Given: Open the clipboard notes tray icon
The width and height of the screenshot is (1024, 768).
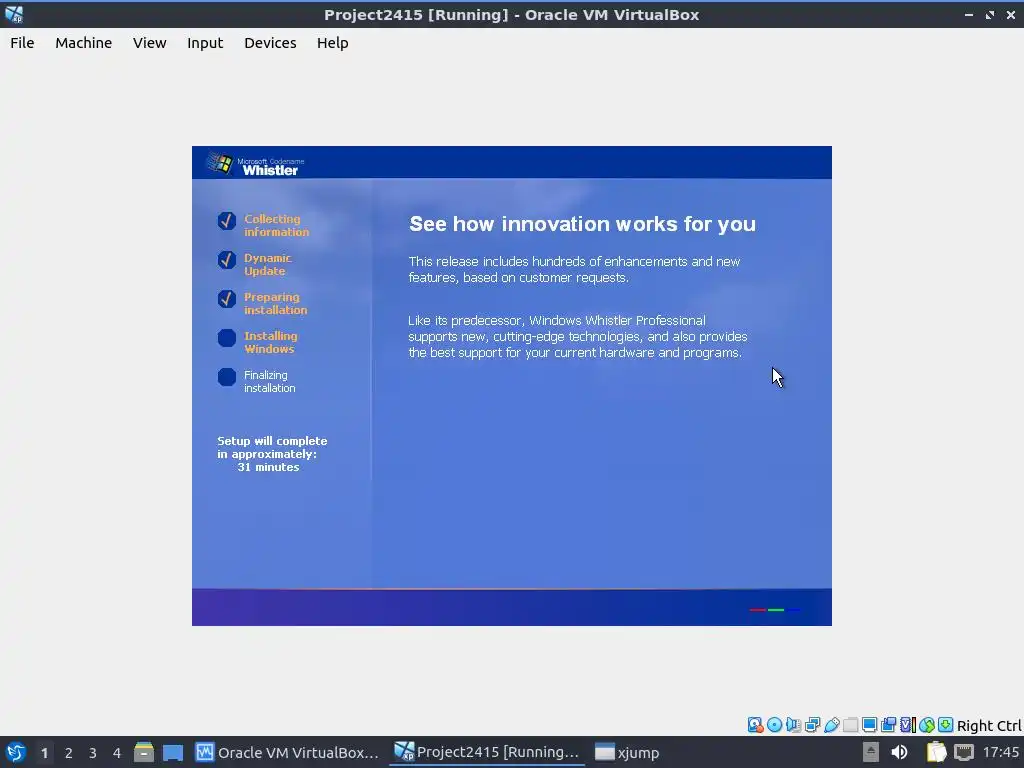Looking at the screenshot, I should [936, 752].
